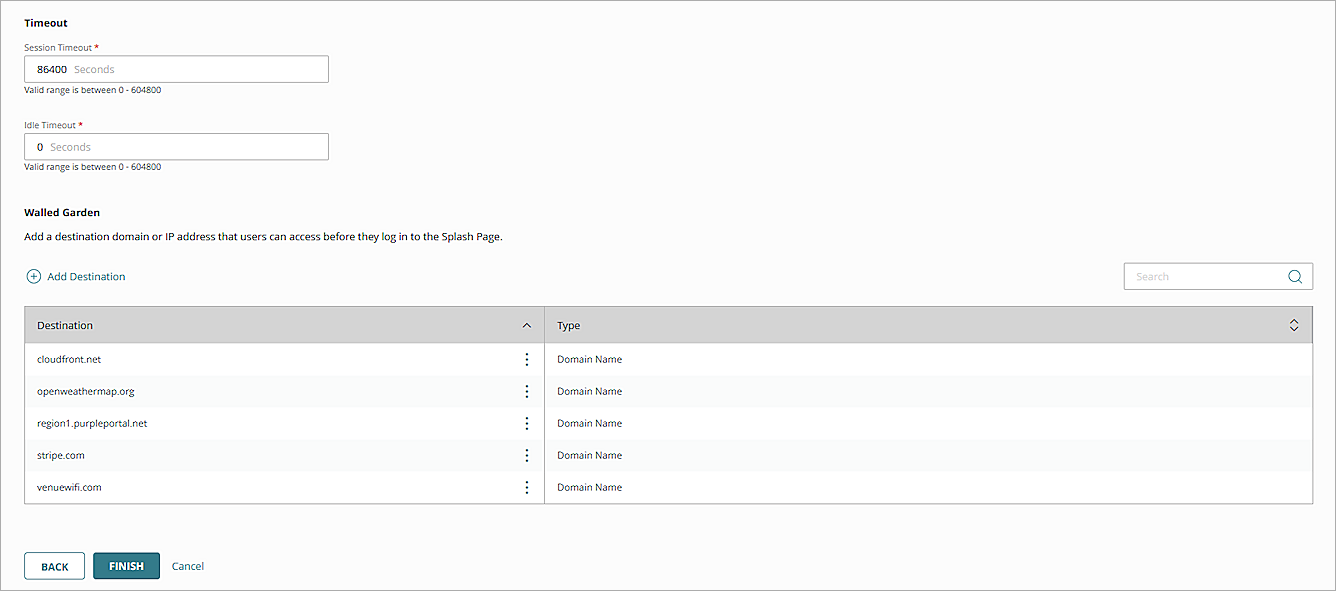The height and width of the screenshot is (591, 1336).
Task: Sort the table by the Destination column
Action: 65,325
